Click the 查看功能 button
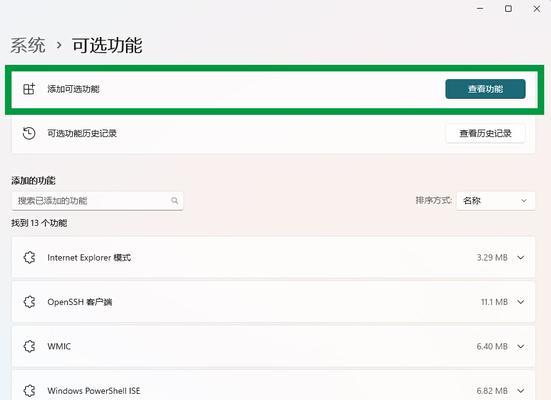The height and width of the screenshot is (400, 551). (485, 89)
